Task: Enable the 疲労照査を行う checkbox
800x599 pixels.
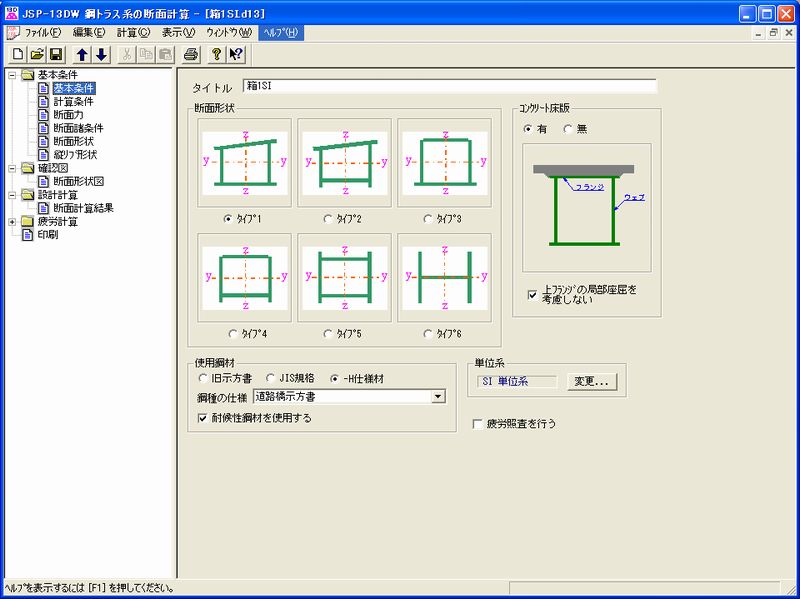Action: coord(478,424)
